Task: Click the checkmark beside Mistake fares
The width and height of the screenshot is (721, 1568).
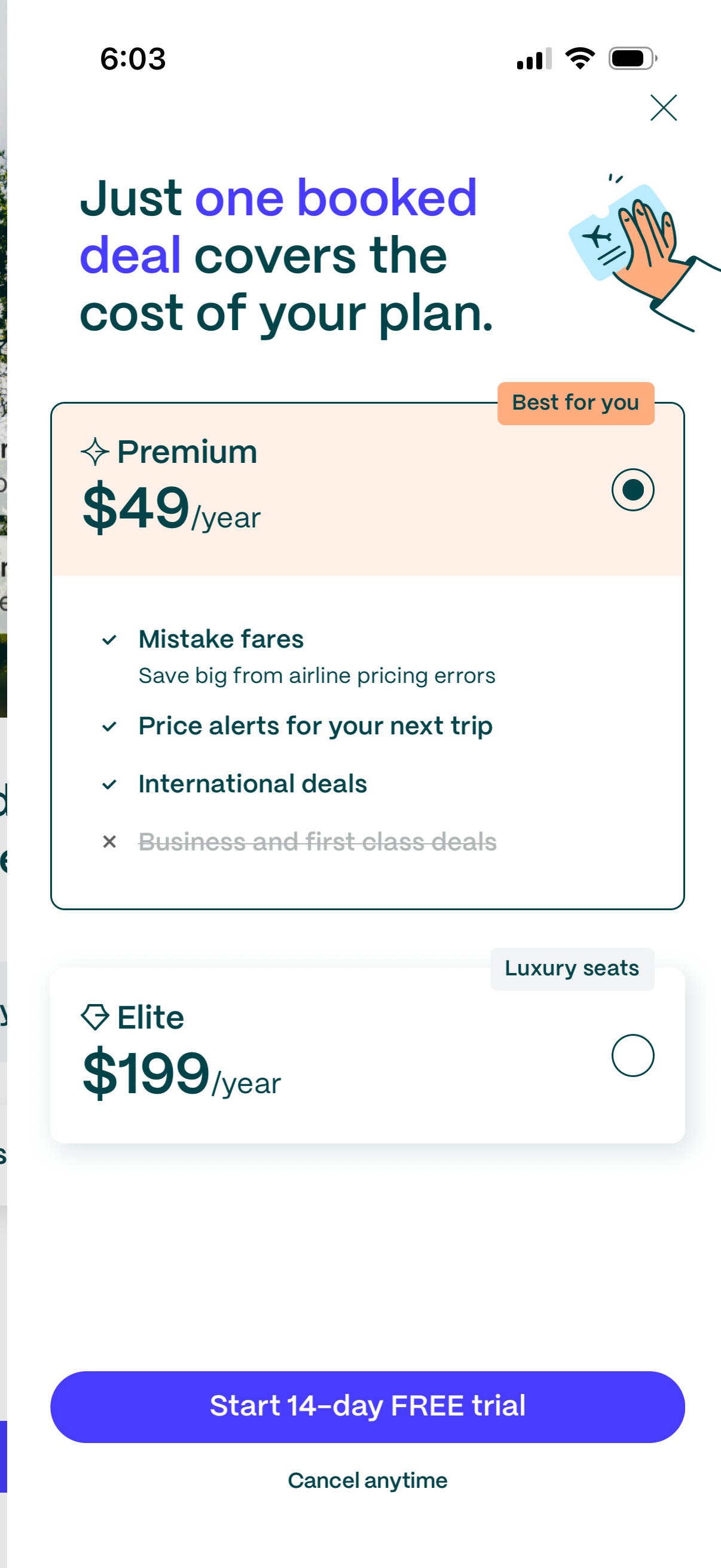Action: coord(109,640)
